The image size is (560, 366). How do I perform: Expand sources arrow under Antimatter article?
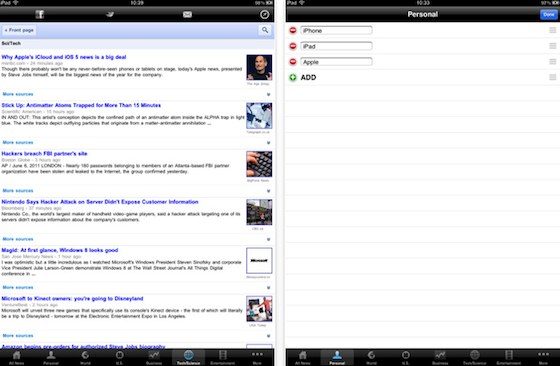click(269, 142)
